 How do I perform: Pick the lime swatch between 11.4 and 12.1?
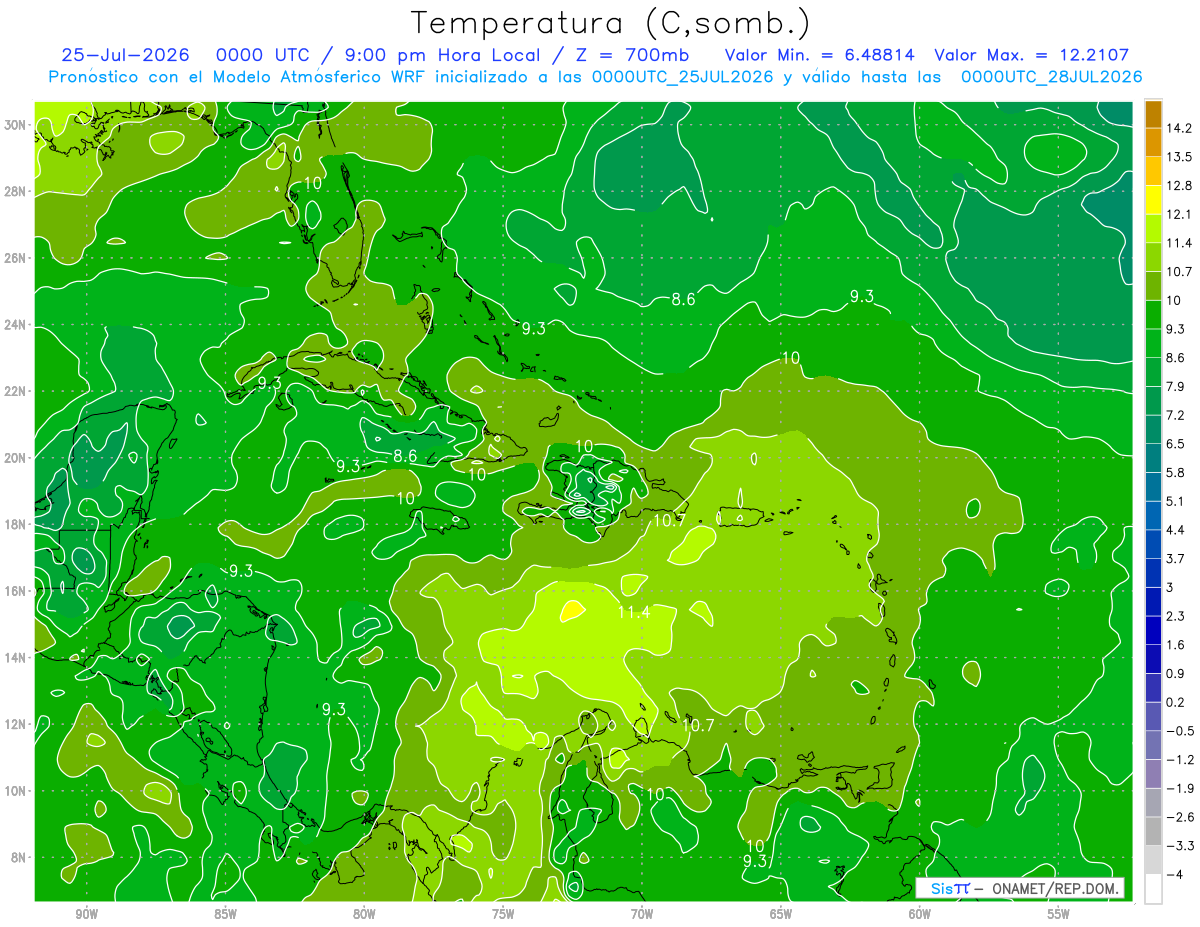tap(1153, 228)
